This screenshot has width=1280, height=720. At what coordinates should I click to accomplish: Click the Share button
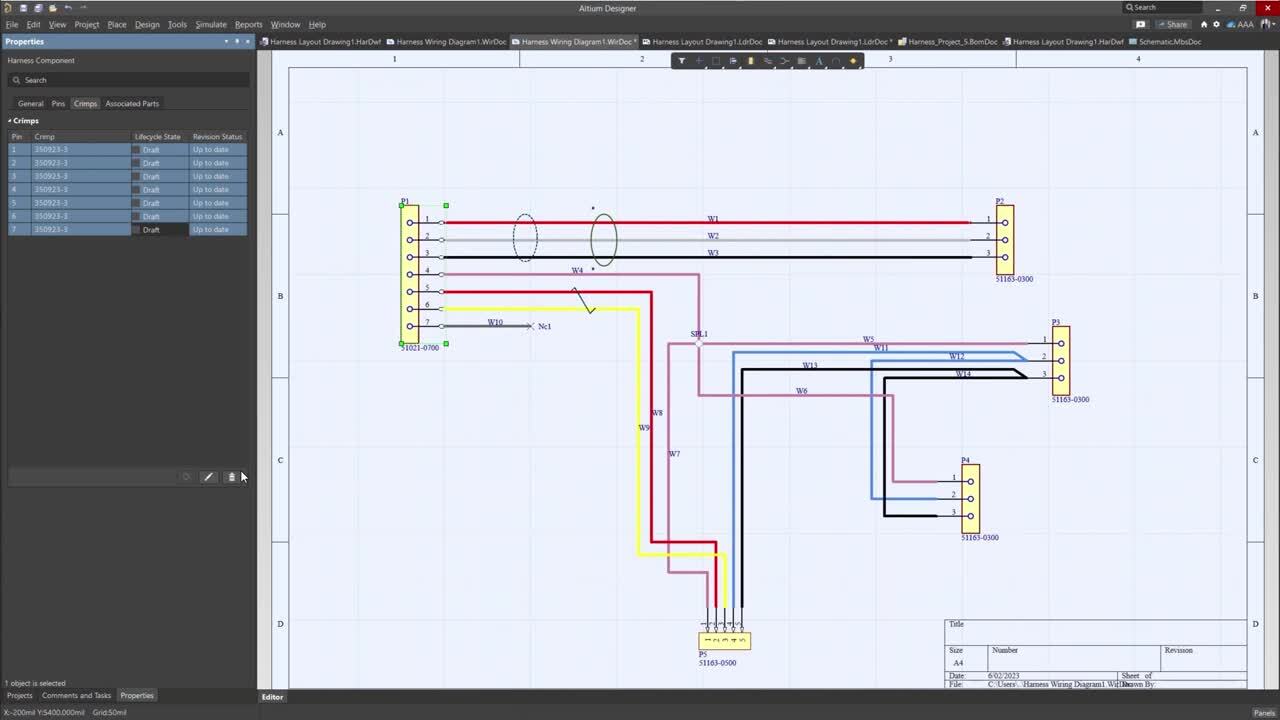pos(1174,24)
